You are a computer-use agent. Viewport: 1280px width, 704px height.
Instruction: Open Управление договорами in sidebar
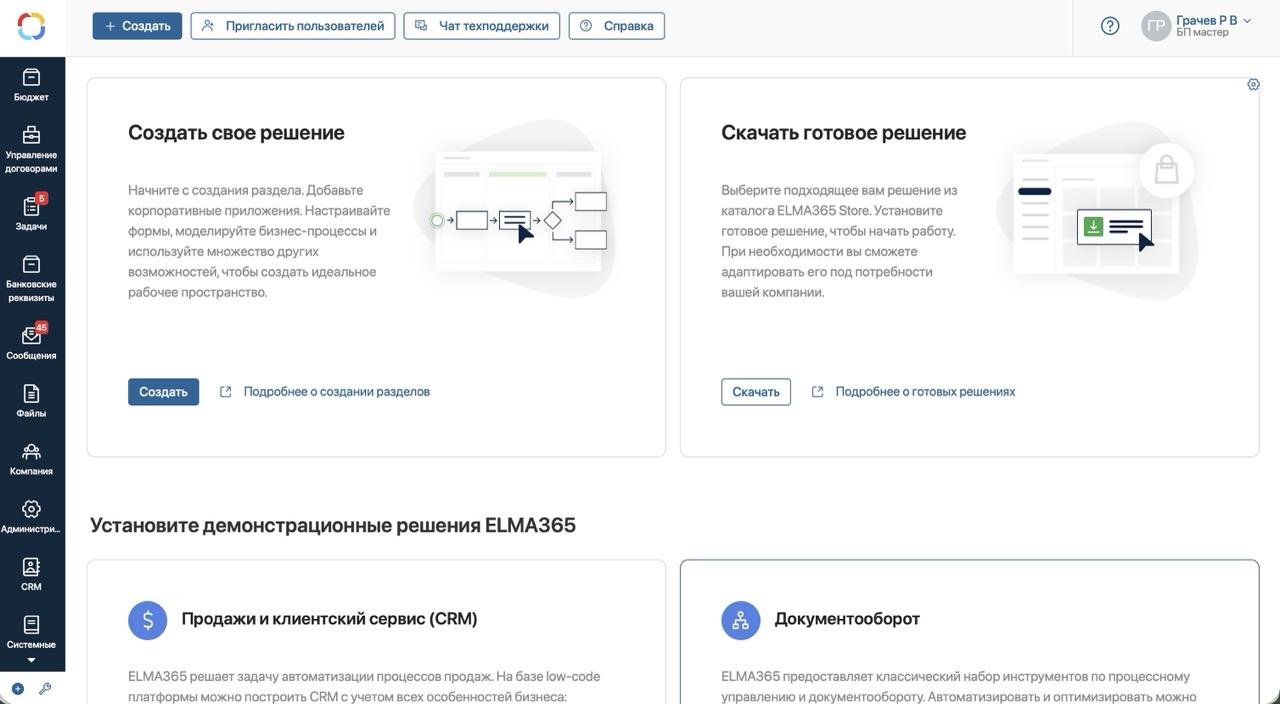point(31,150)
